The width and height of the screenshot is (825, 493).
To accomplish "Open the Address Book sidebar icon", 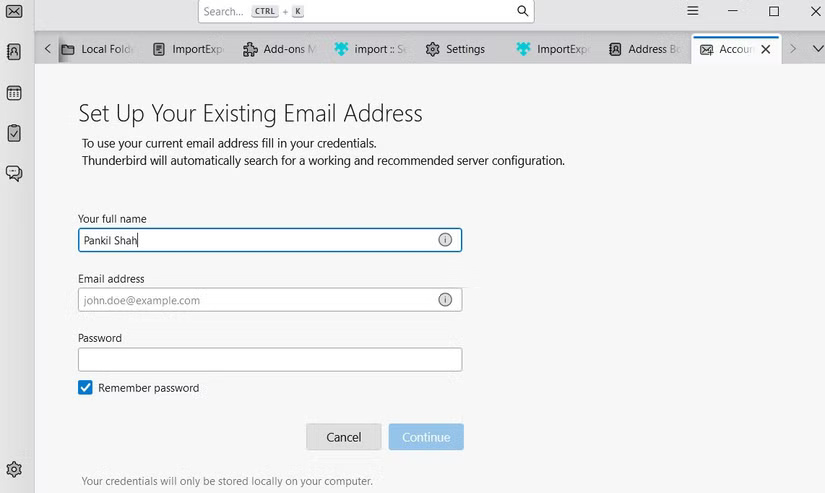I will [14, 52].
